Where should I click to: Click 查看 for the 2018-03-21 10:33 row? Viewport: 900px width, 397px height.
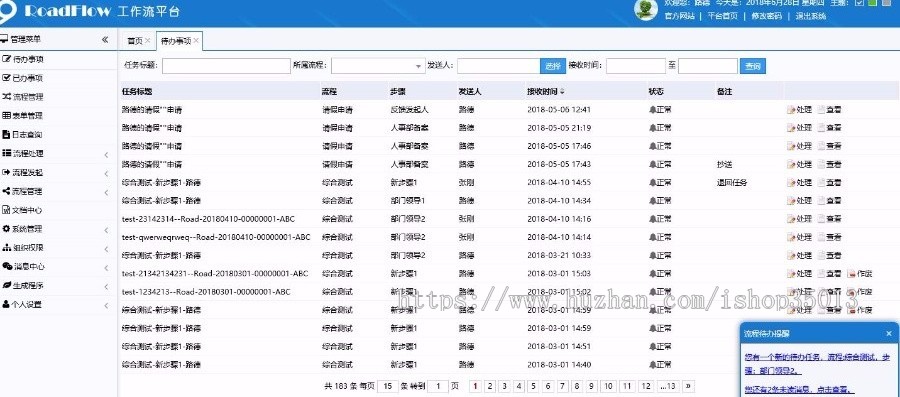[829, 255]
